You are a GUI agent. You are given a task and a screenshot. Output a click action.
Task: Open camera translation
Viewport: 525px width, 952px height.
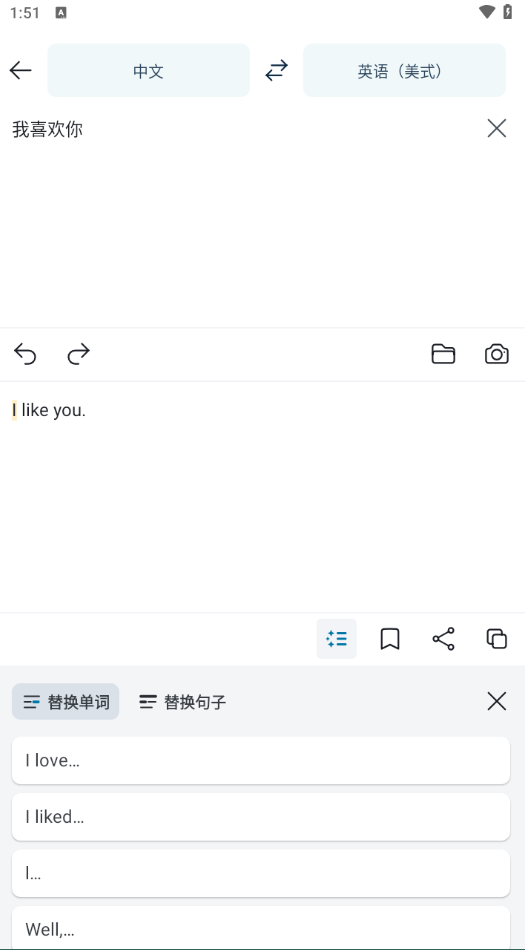[496, 353]
